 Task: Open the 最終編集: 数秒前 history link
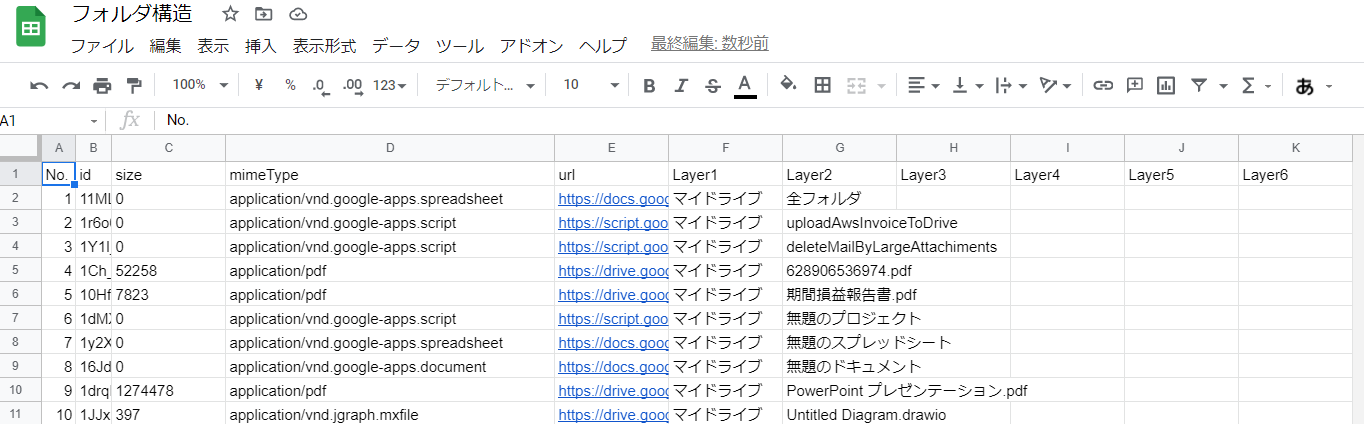[709, 44]
